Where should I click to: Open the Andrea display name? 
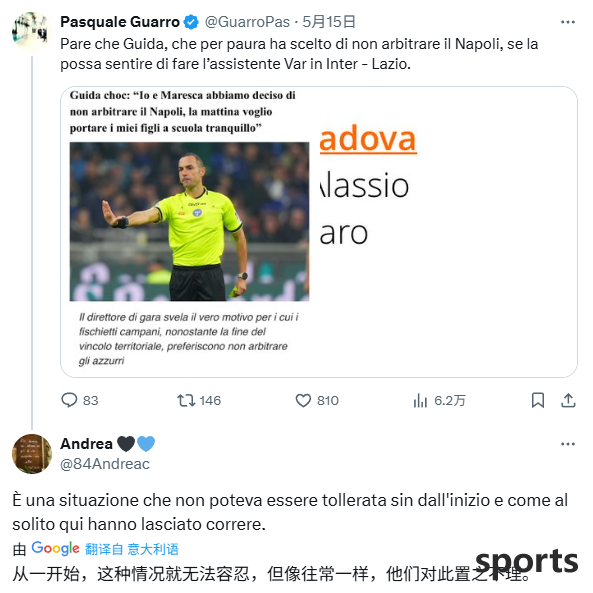point(87,444)
